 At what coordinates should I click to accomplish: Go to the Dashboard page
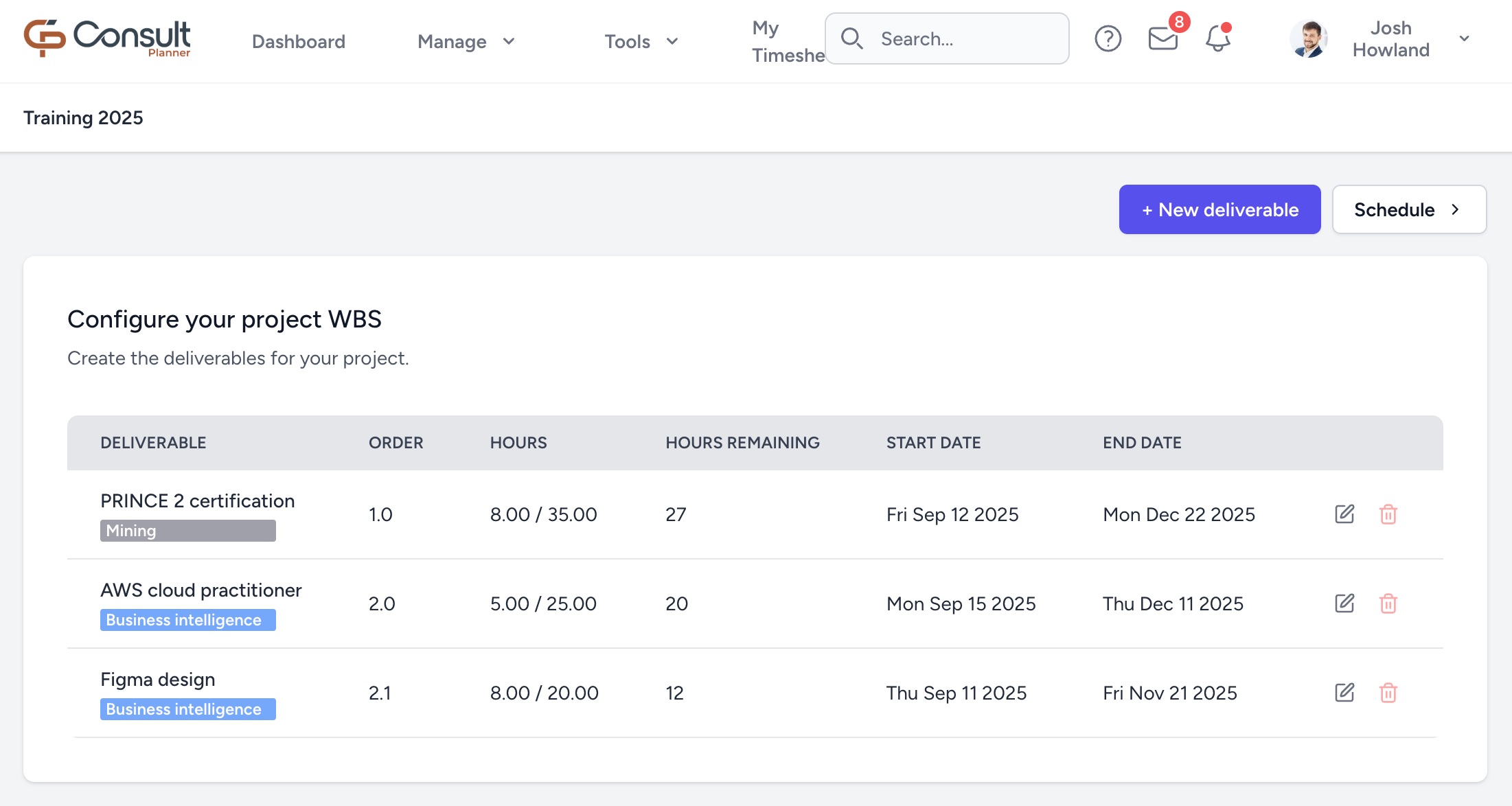298,42
